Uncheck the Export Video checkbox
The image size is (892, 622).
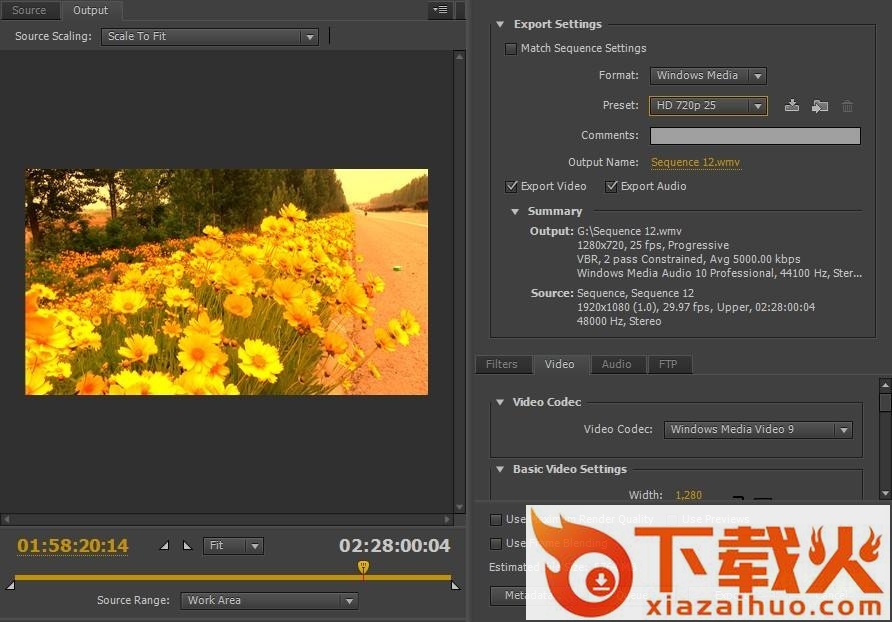[x=511, y=186]
